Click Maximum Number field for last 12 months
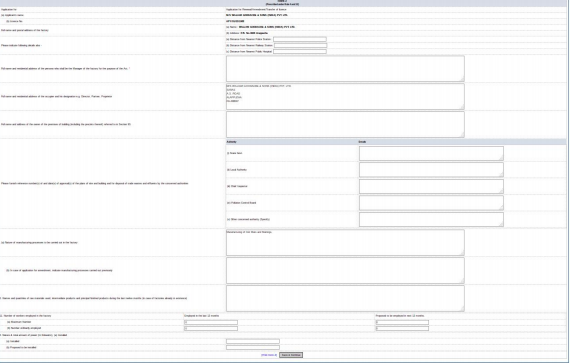 pos(211,322)
